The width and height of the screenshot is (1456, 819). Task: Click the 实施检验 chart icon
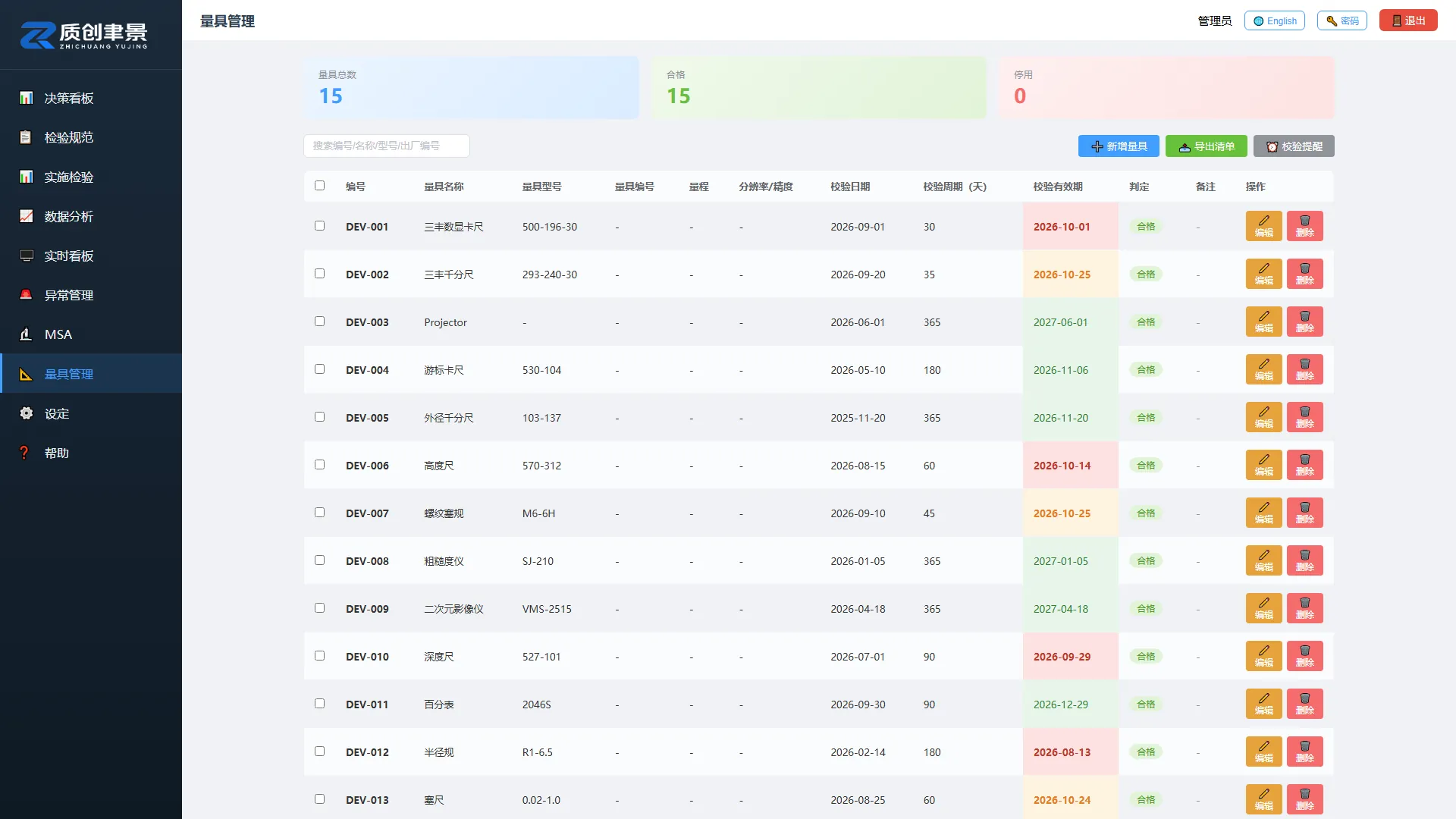26,177
